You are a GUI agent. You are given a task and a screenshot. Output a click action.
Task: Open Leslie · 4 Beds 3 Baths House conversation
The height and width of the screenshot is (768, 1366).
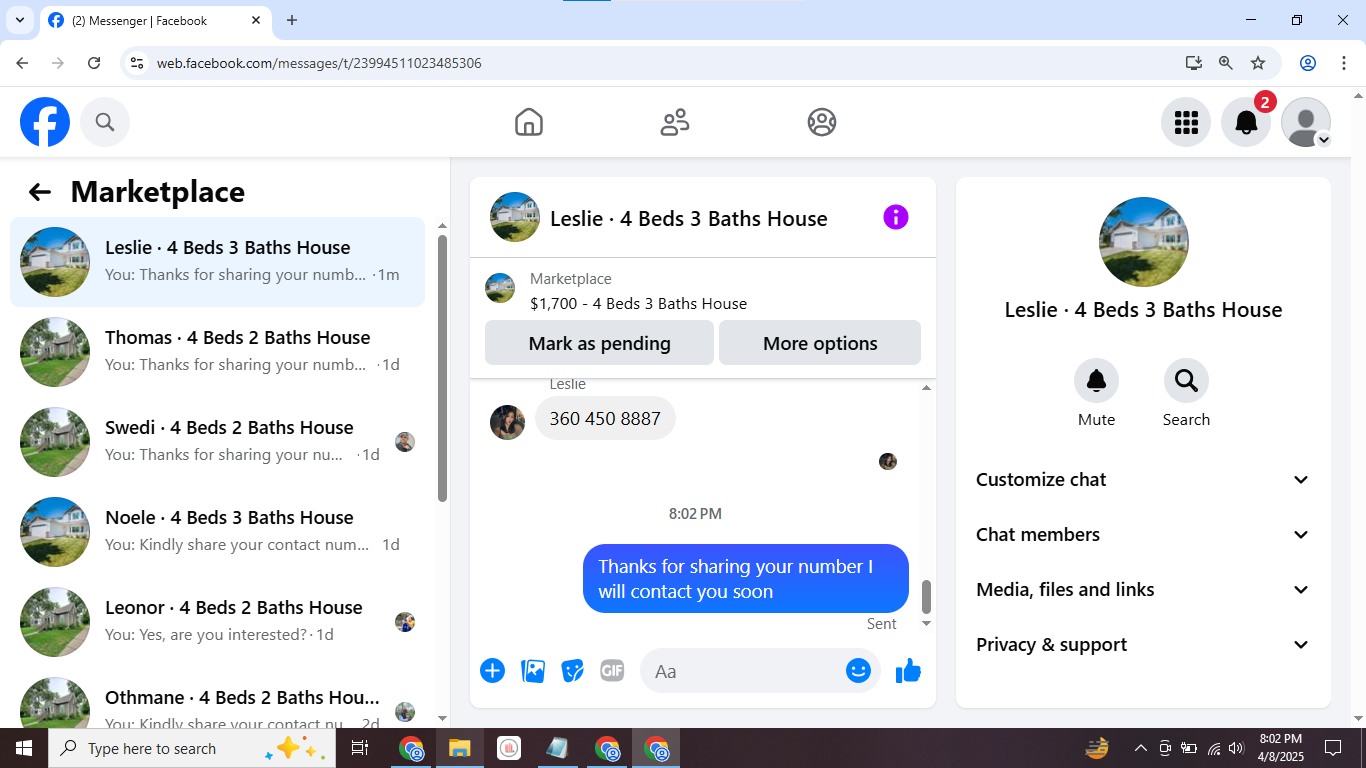[x=217, y=262]
